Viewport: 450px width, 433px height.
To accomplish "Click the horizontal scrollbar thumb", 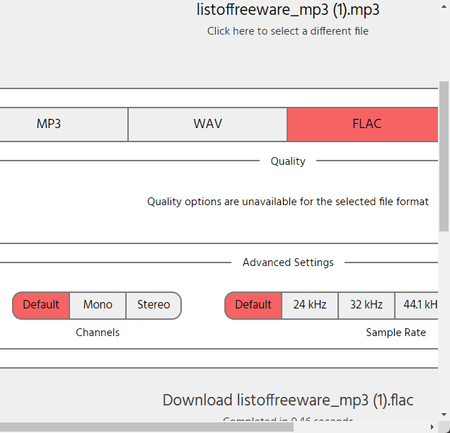I will [x=147, y=427].
